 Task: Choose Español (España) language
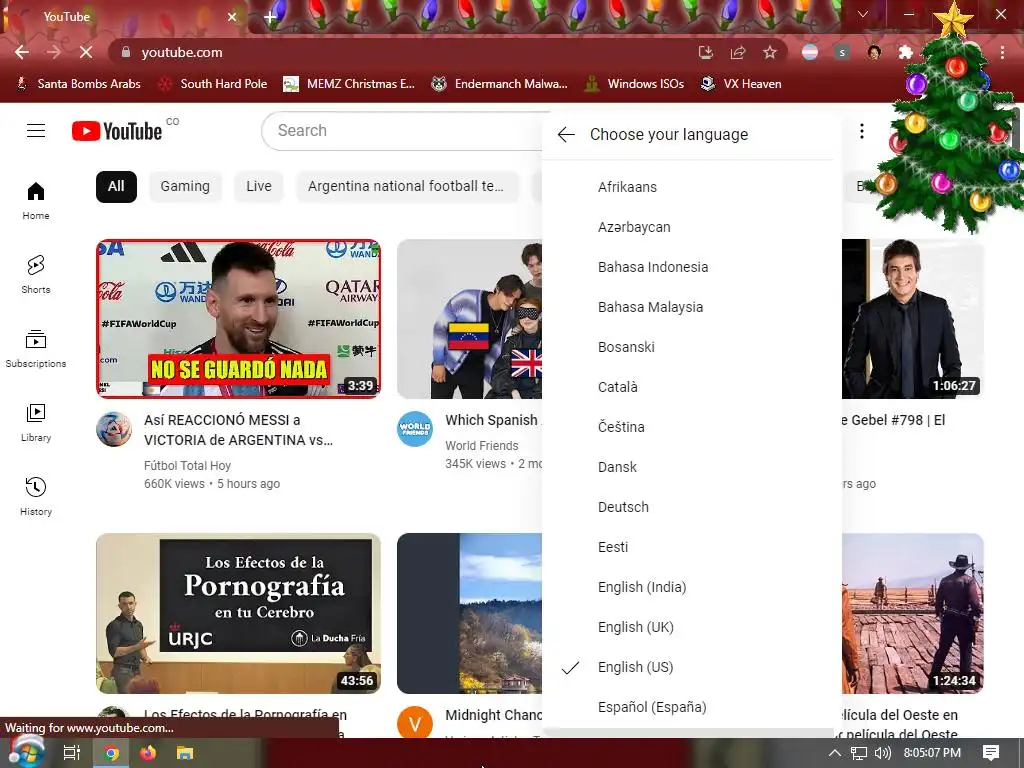click(692, 707)
